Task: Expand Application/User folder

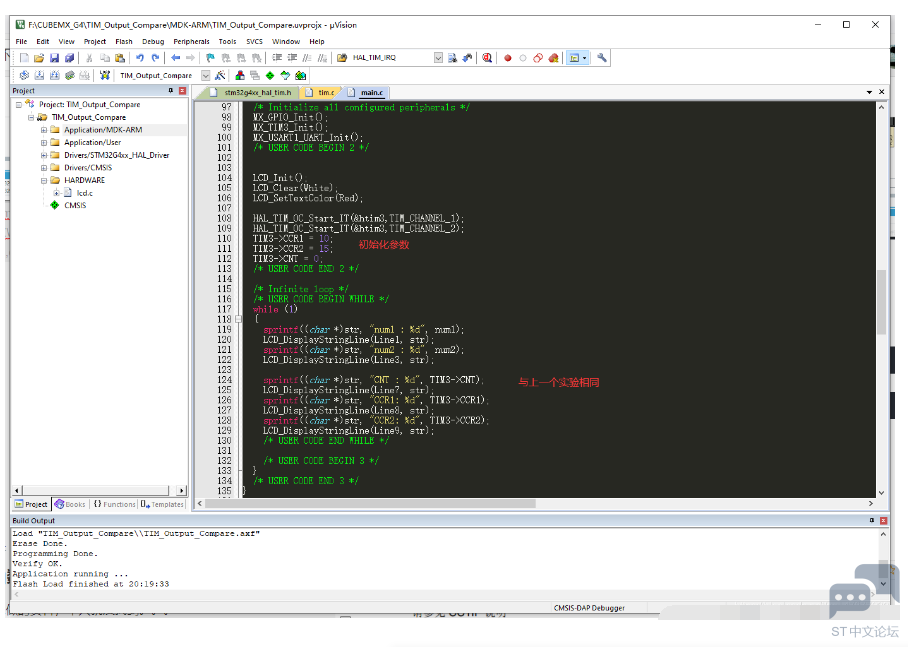Action: point(44,142)
